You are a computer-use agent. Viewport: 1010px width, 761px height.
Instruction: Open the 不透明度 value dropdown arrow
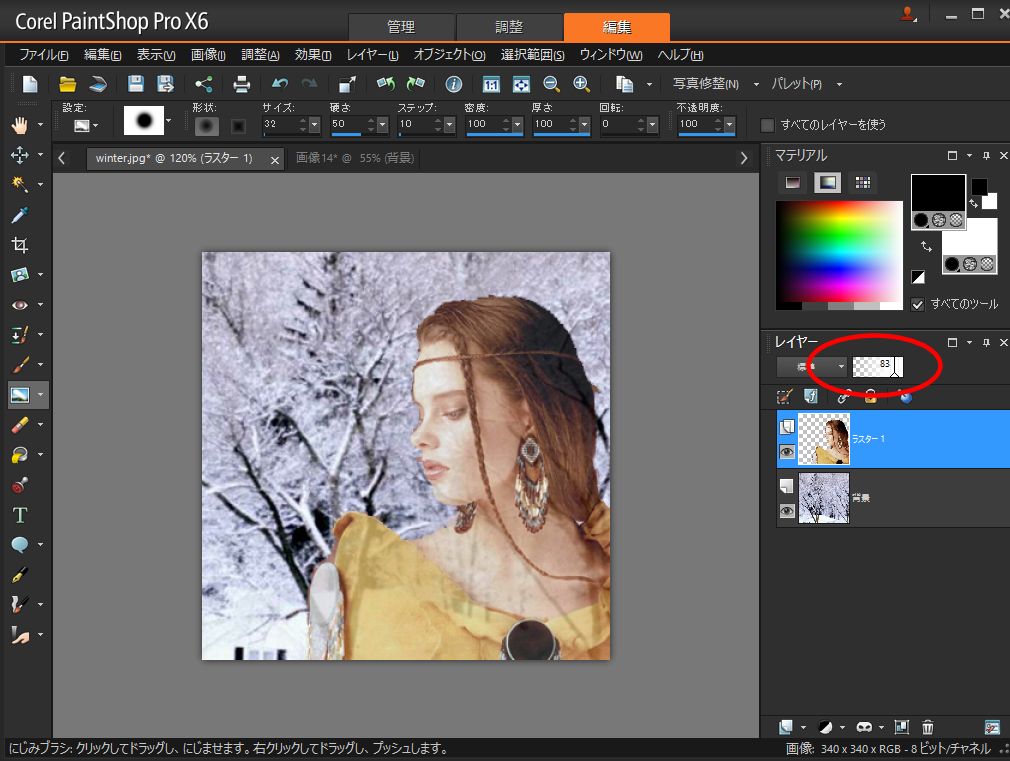point(729,124)
